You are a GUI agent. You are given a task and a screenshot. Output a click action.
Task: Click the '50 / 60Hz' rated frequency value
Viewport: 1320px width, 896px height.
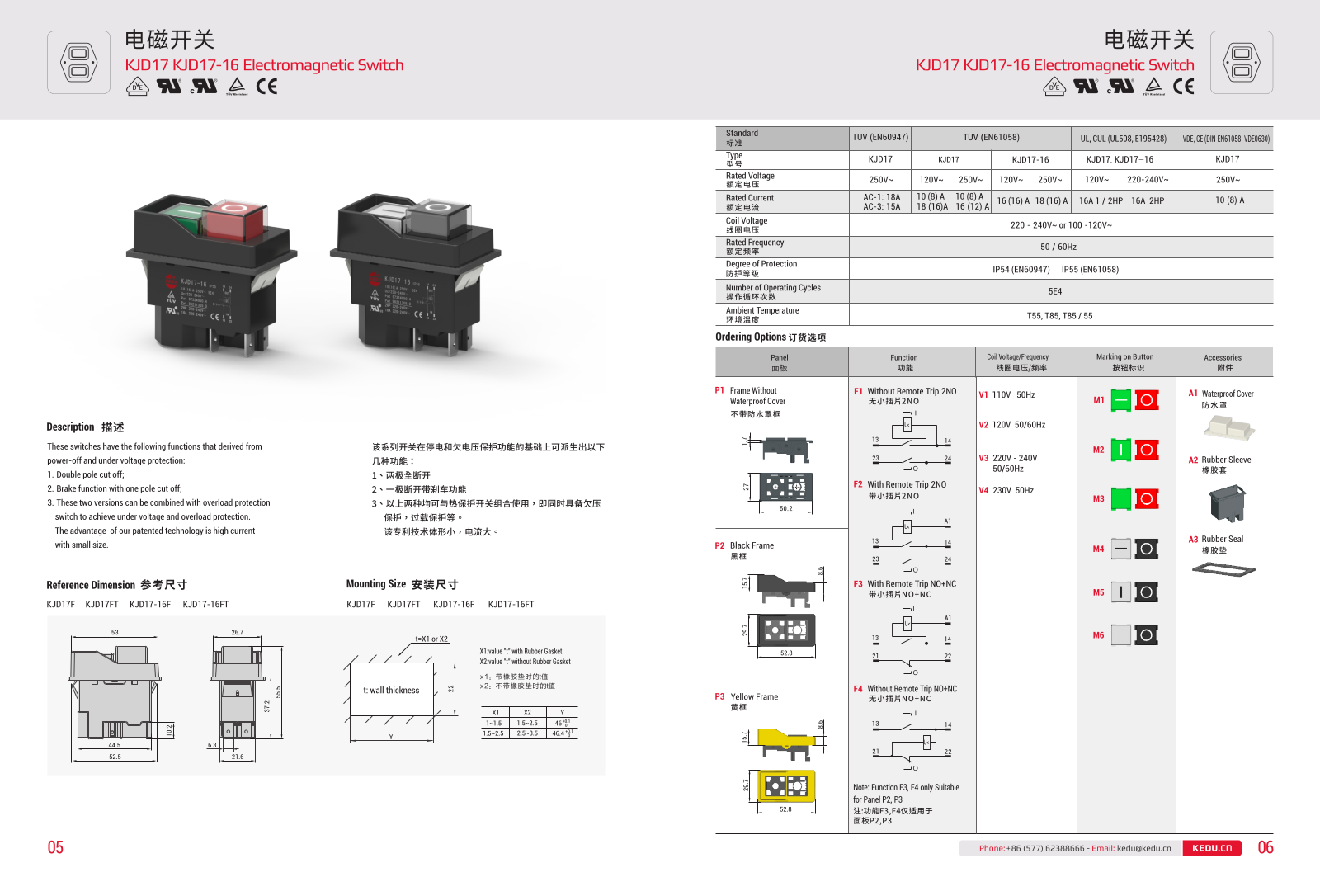click(x=1058, y=247)
